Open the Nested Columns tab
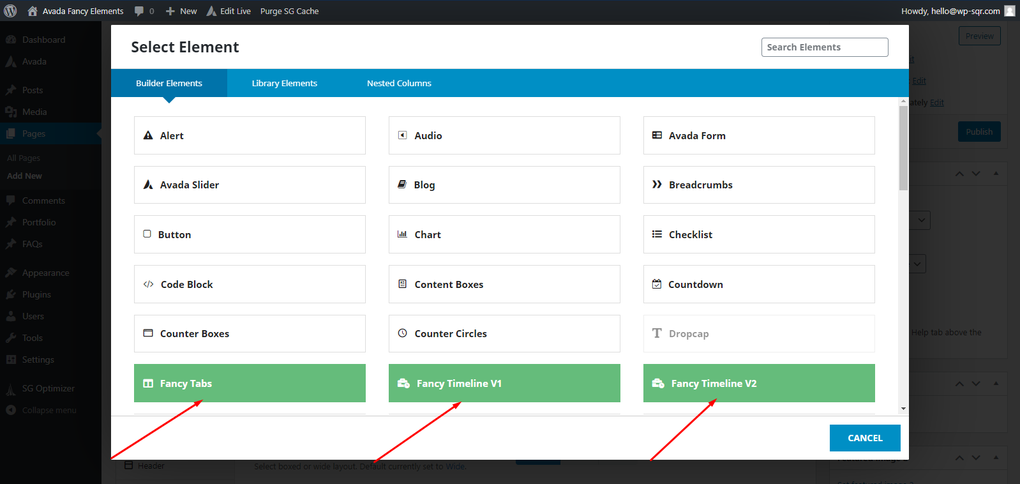 click(x=399, y=83)
